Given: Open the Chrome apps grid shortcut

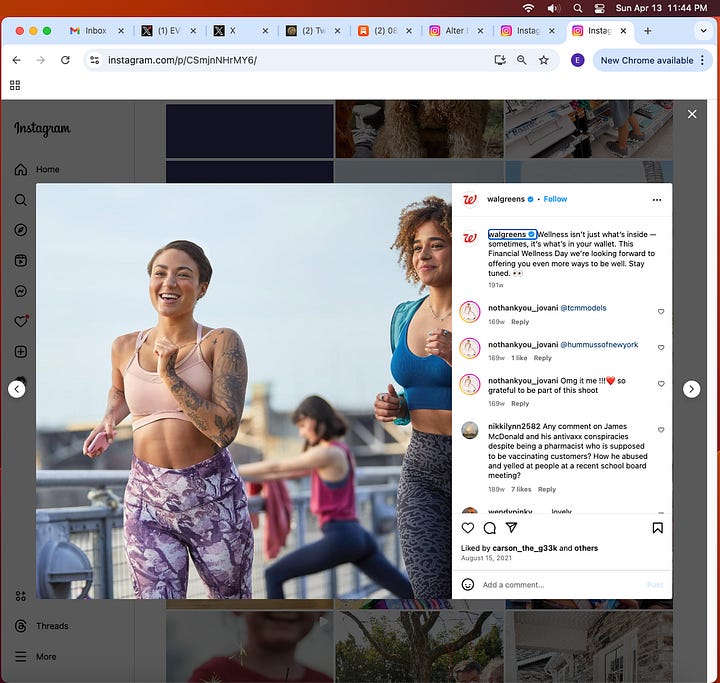Looking at the screenshot, I should point(15,85).
